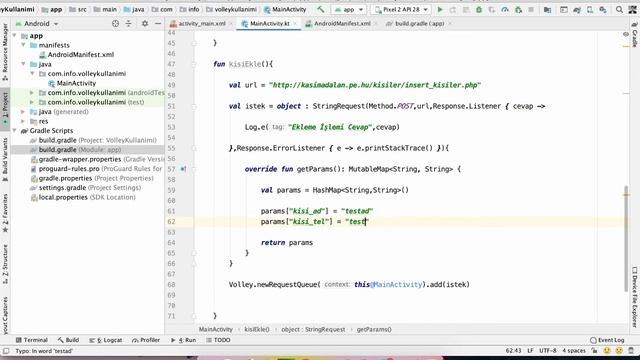Open the TODO tool window
Screen dimensions: 640x360
tap(218, 340)
